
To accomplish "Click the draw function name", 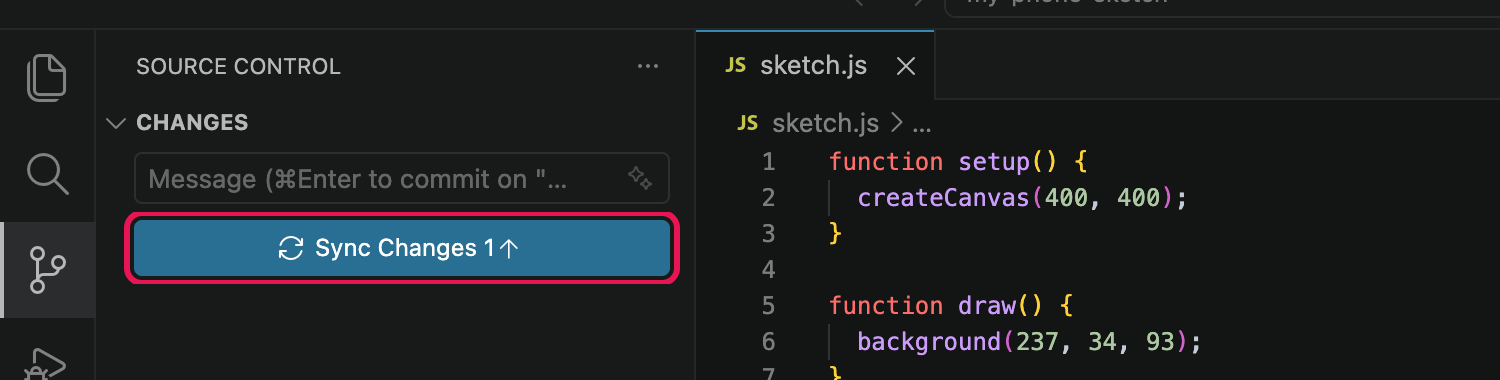I will (x=987, y=305).
